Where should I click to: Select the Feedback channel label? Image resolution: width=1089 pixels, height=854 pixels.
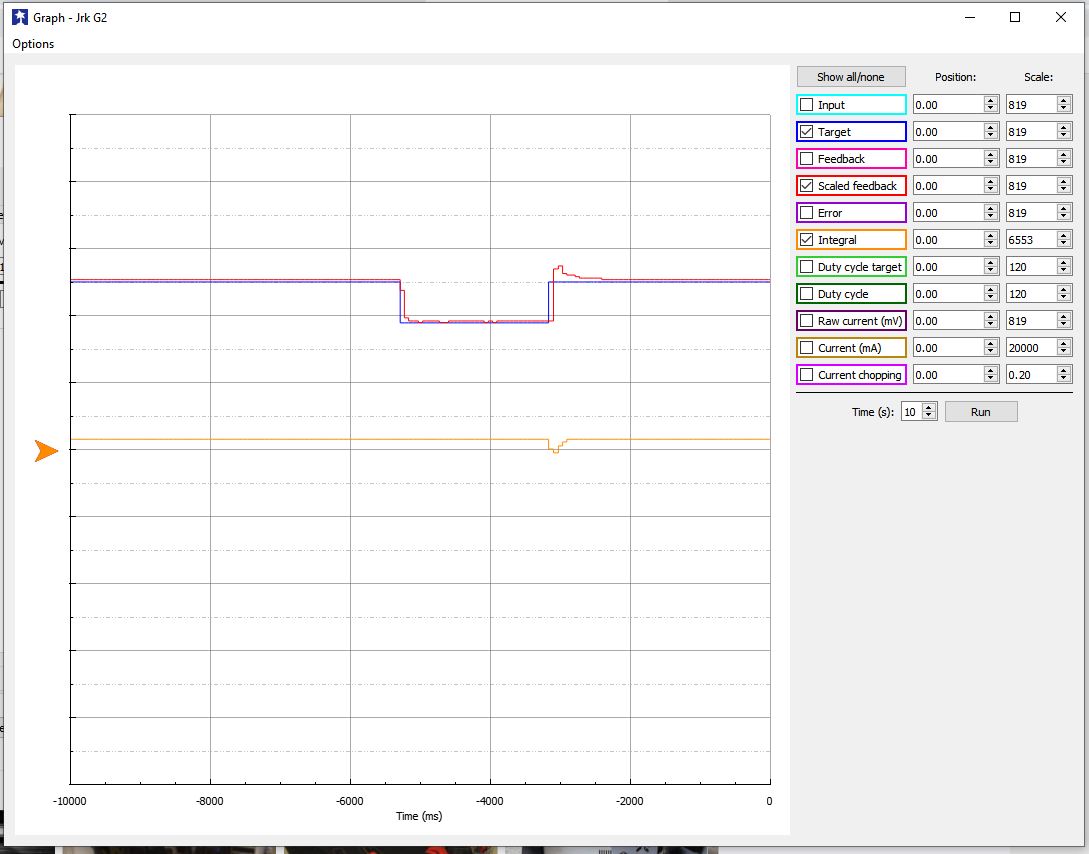[840, 159]
